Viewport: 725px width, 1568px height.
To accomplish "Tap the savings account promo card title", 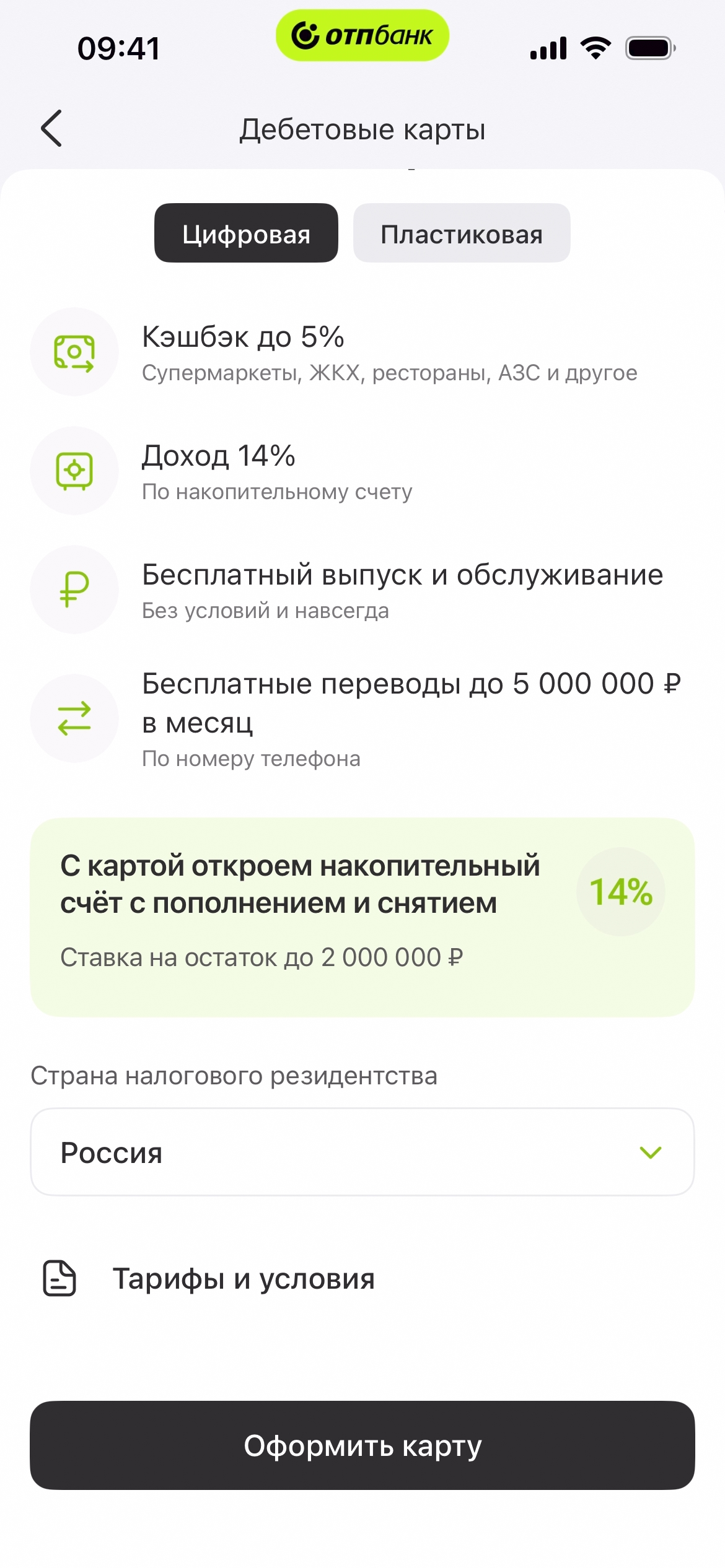I will (300, 884).
